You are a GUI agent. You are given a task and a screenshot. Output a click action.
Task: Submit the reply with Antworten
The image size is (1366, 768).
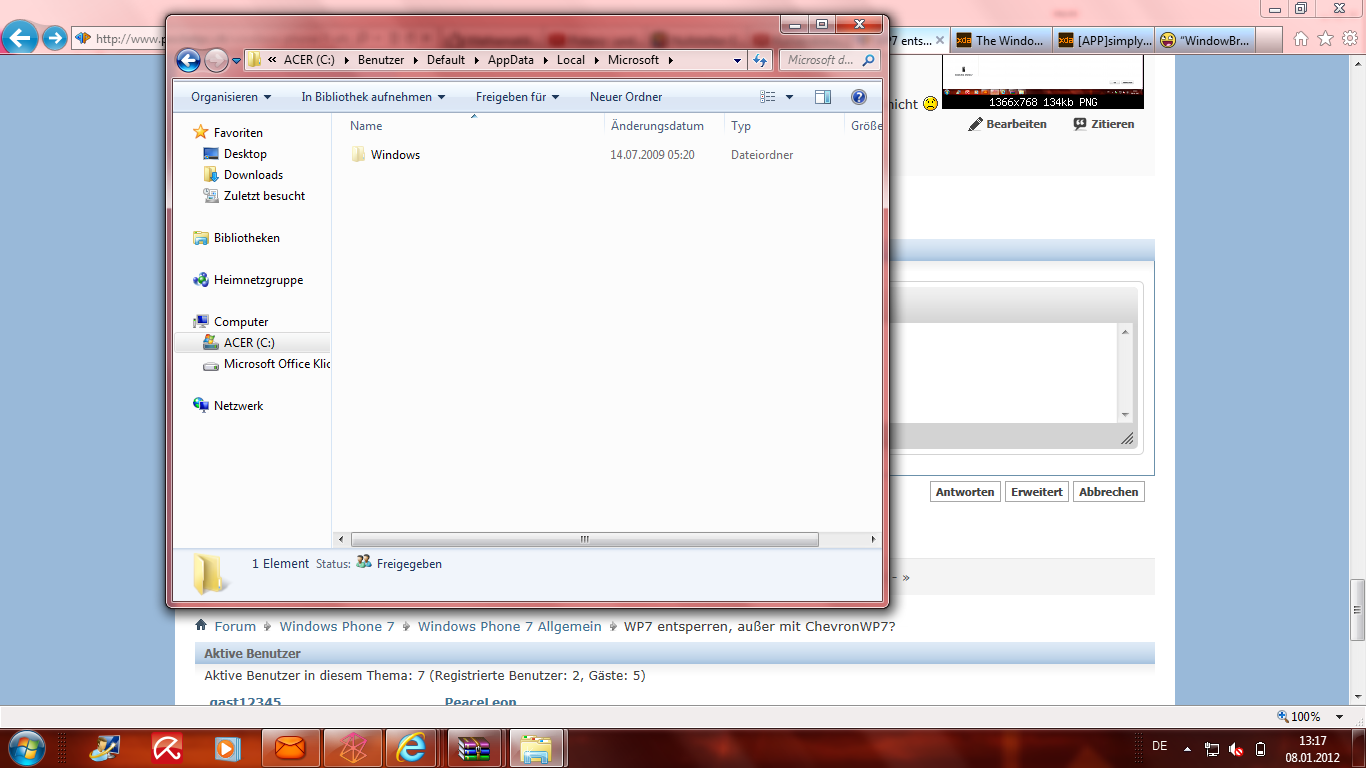[x=965, y=492]
